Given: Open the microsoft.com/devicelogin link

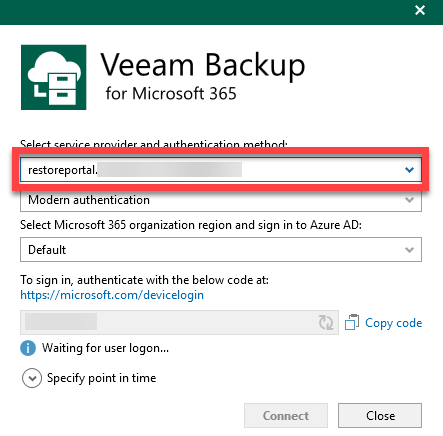Looking at the screenshot, I should point(112,295).
